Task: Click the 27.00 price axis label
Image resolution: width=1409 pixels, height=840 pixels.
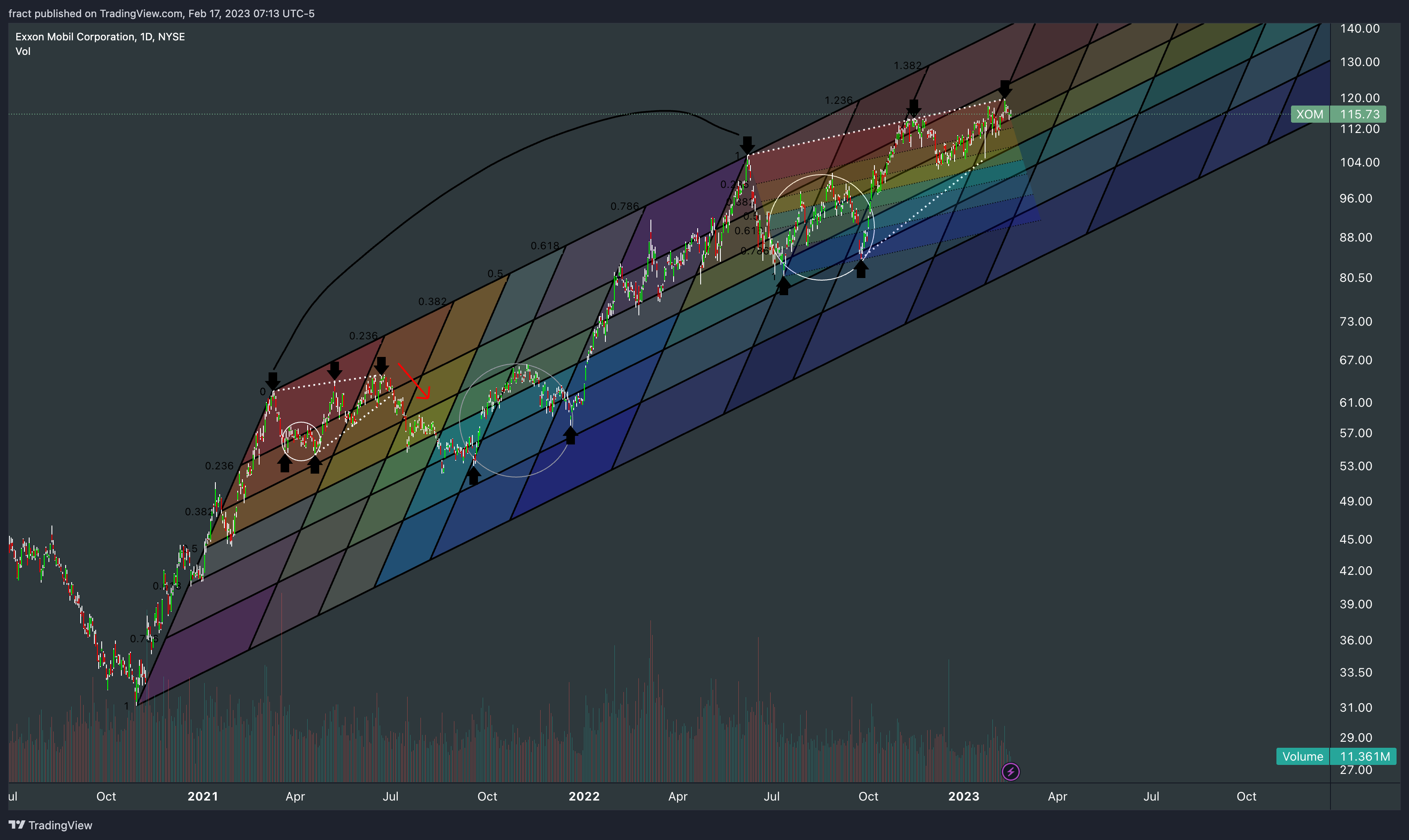Action: pos(1356,770)
